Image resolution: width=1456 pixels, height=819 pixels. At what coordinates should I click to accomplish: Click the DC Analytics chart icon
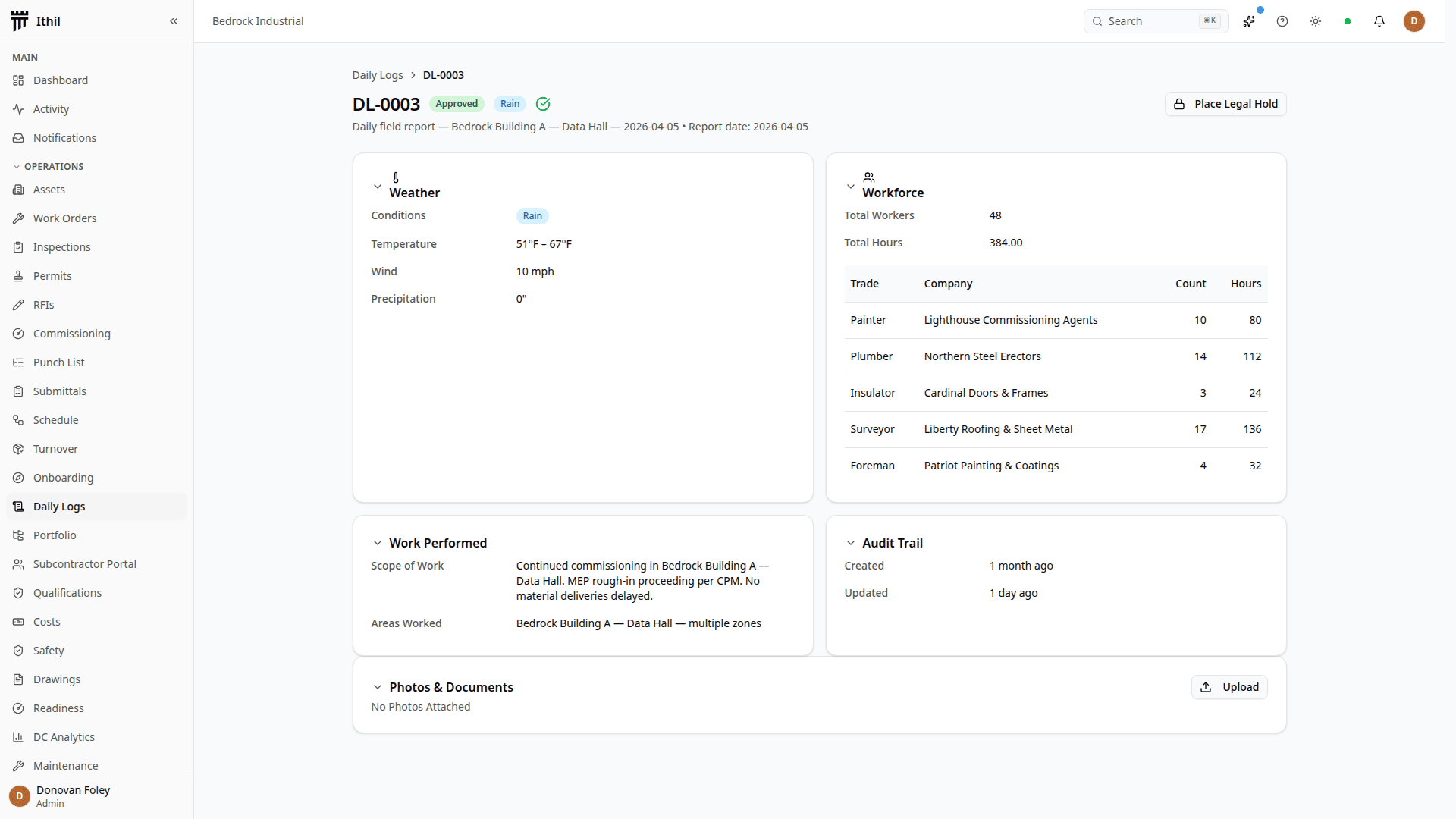coord(18,737)
